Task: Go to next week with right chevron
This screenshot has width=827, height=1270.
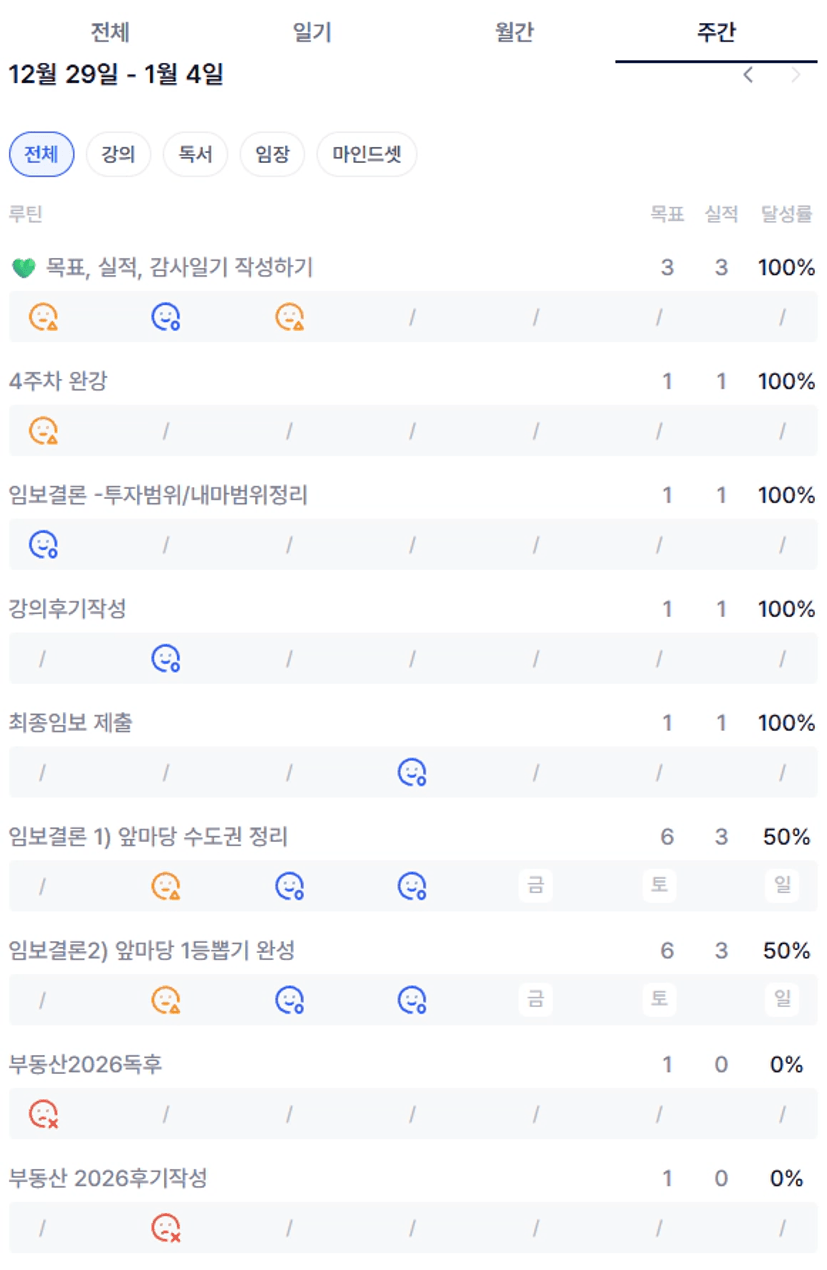Action: 796,76
